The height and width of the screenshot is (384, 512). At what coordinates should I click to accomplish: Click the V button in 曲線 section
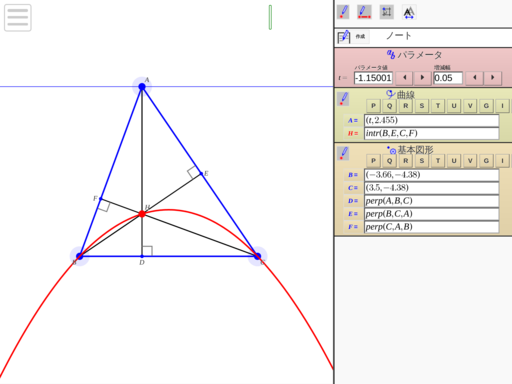pos(470,106)
